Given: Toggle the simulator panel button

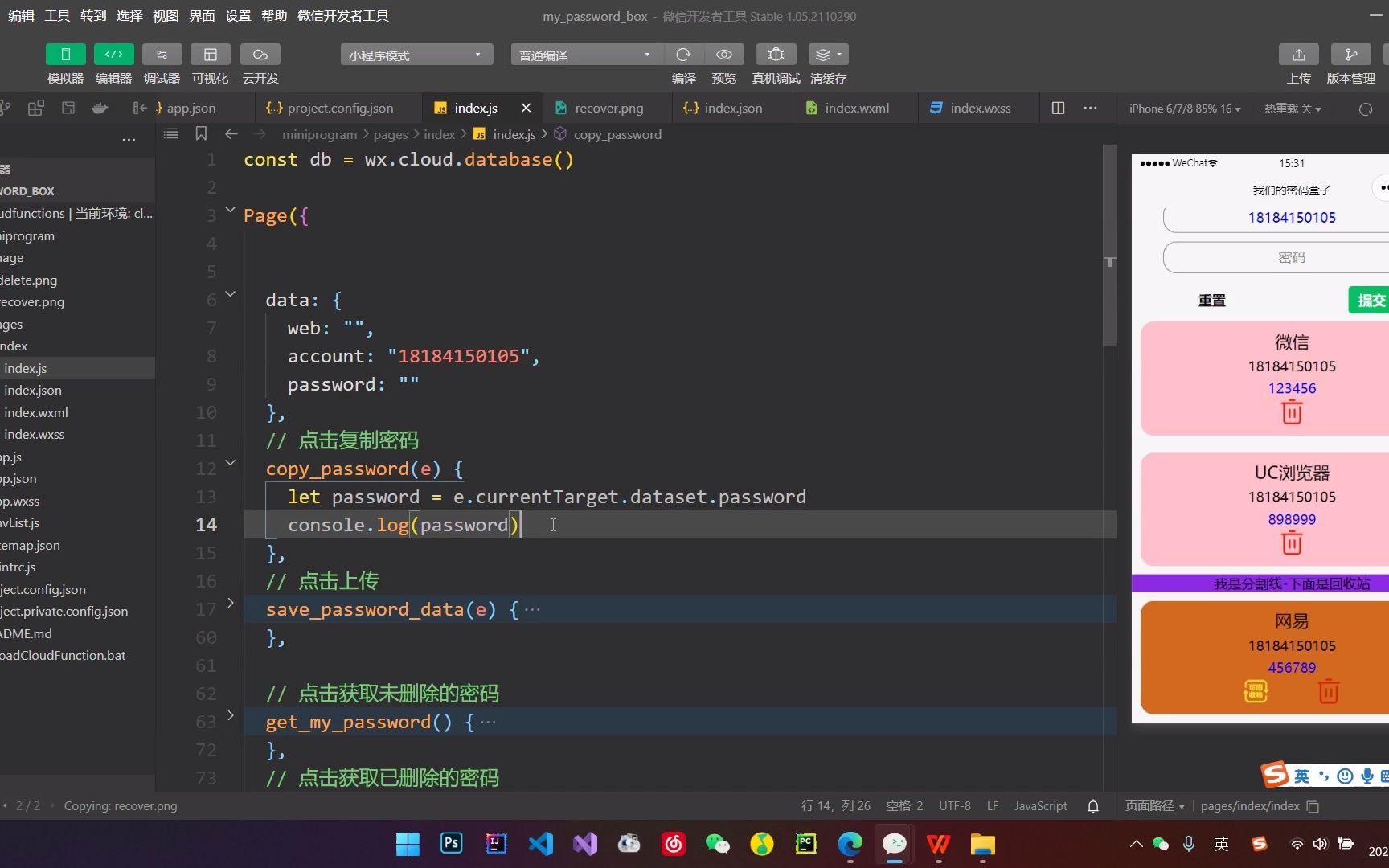Looking at the screenshot, I should (x=66, y=55).
